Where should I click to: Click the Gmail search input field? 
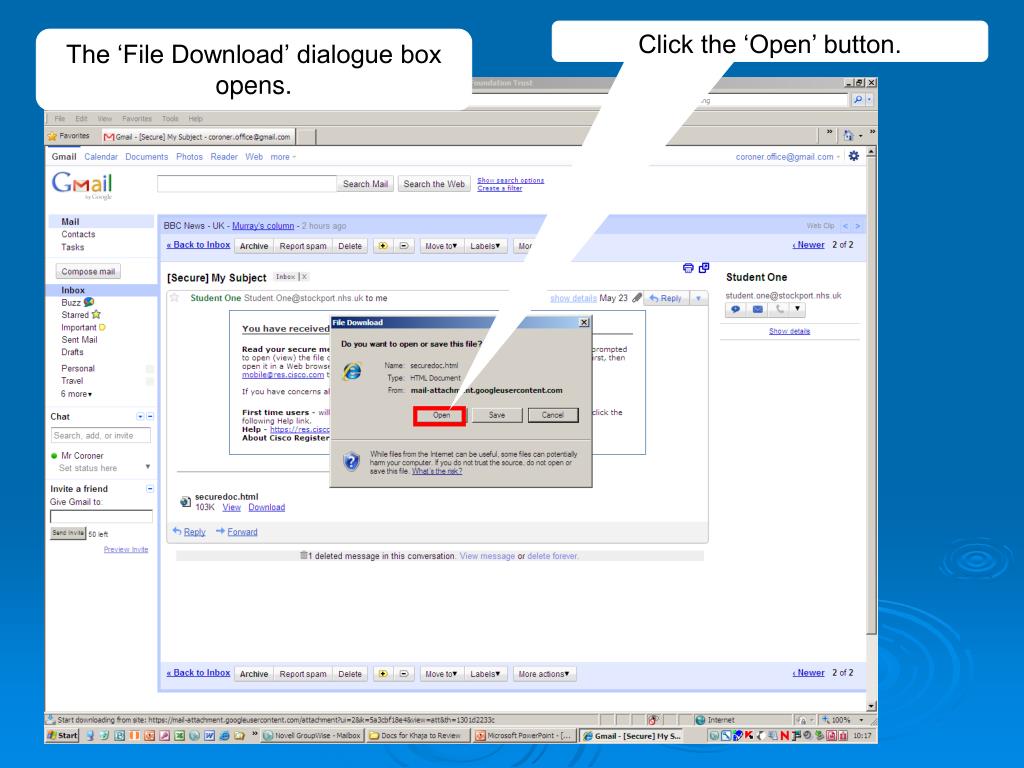pyautogui.click(x=247, y=184)
